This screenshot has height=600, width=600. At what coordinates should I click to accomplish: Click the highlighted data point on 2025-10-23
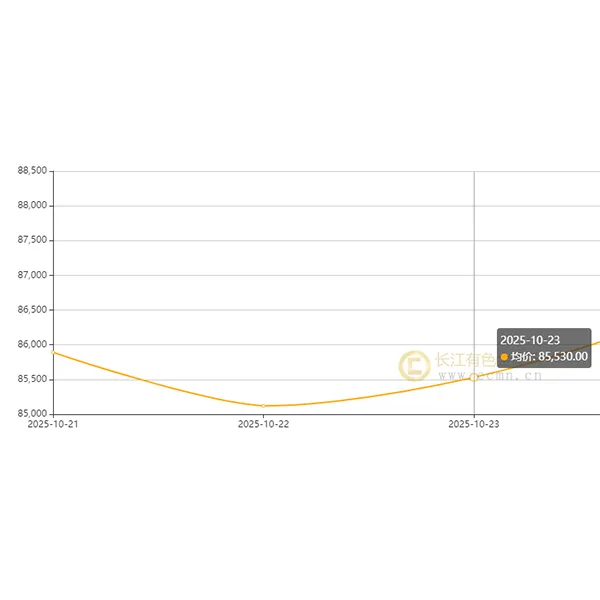[x=474, y=378]
